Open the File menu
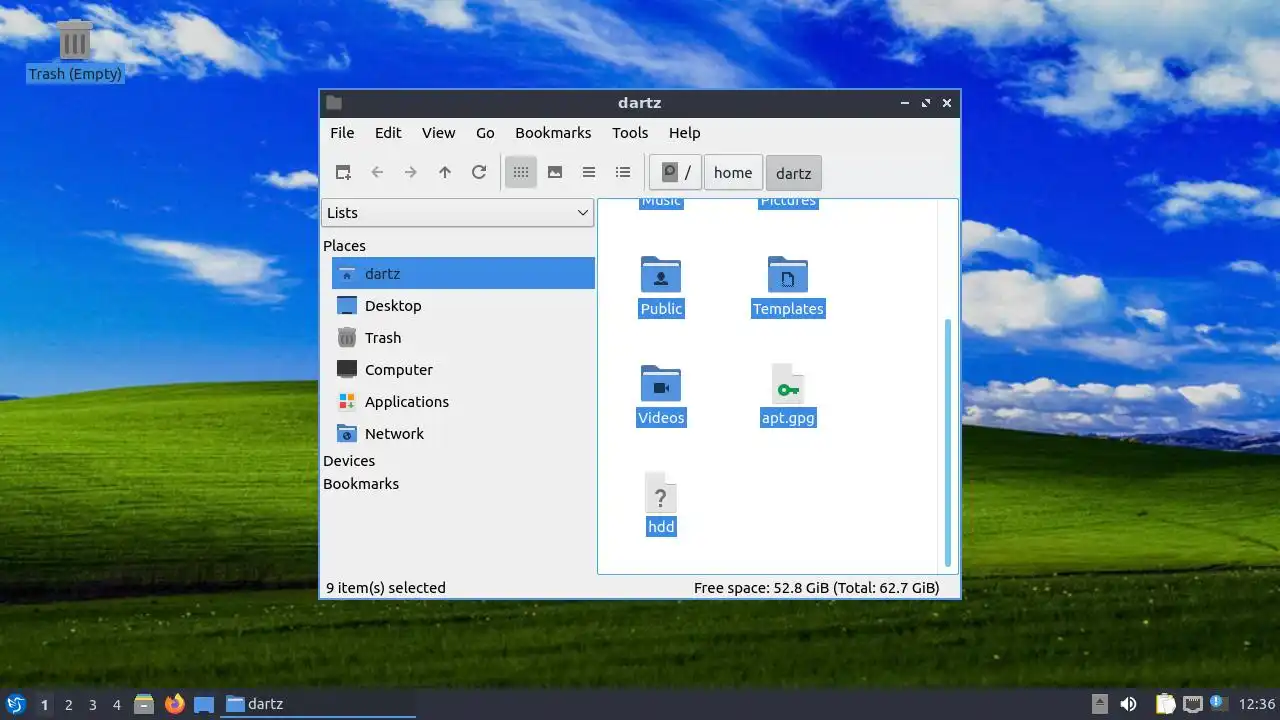The width and height of the screenshot is (1280, 720). (x=342, y=133)
